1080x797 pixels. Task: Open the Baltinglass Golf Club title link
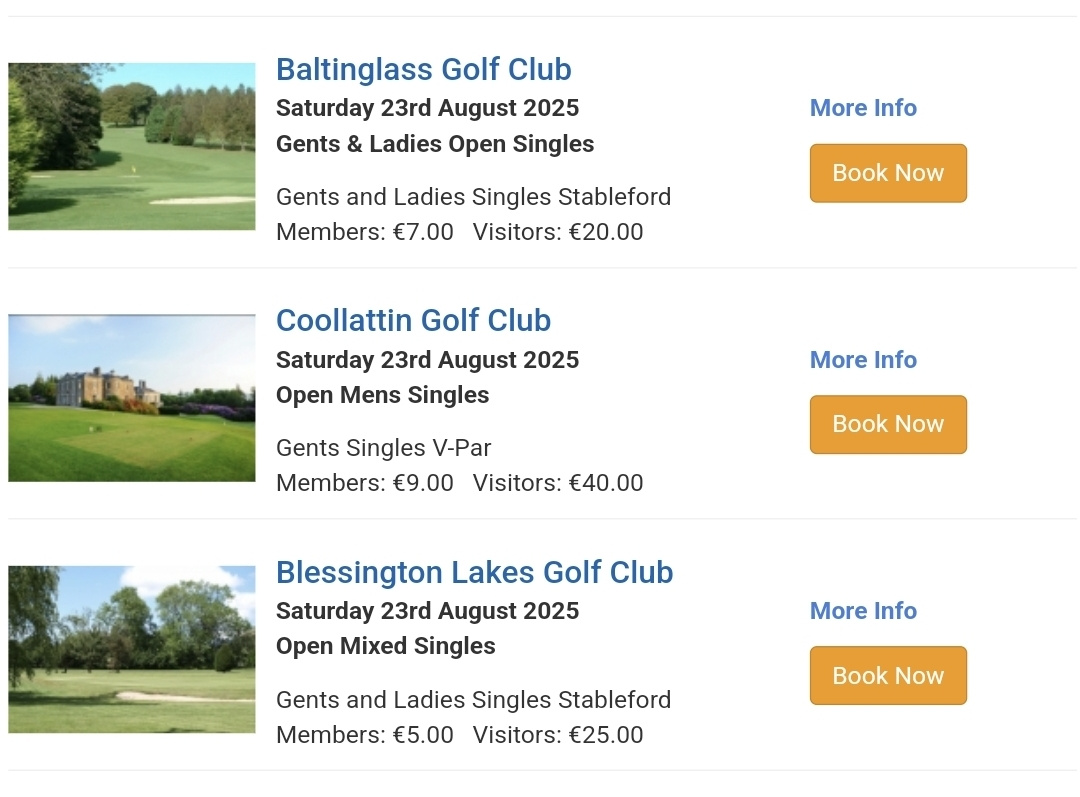coord(424,70)
